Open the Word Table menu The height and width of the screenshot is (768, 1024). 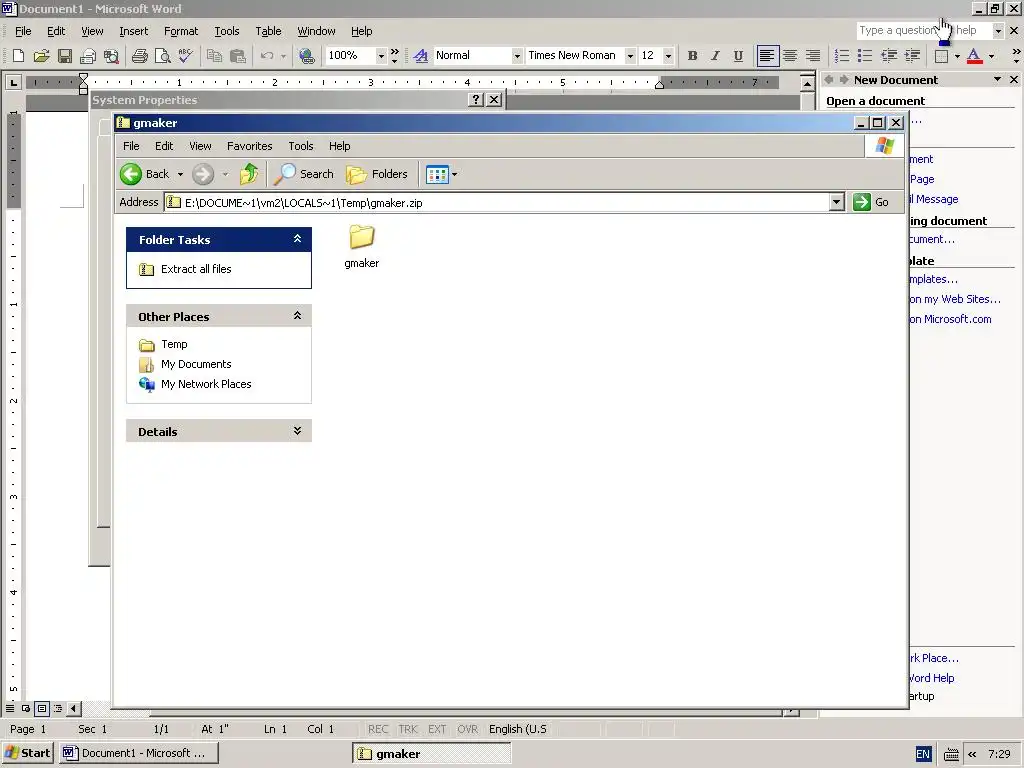coord(268,31)
